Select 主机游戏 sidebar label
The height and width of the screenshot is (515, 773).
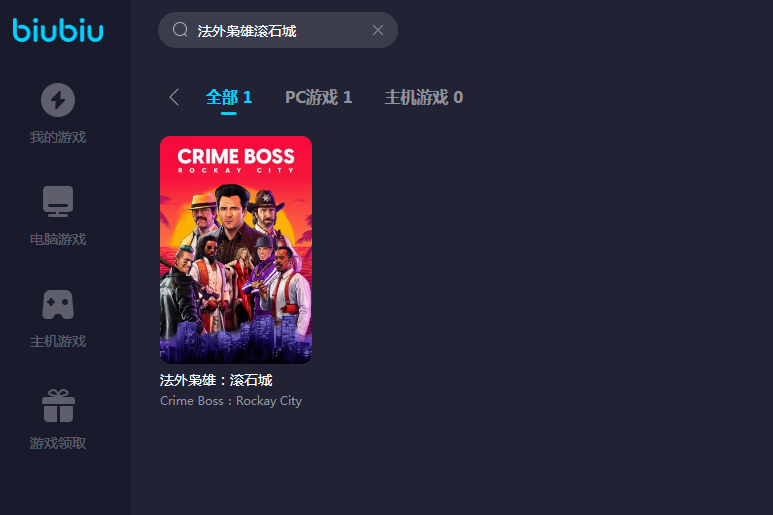(x=58, y=341)
